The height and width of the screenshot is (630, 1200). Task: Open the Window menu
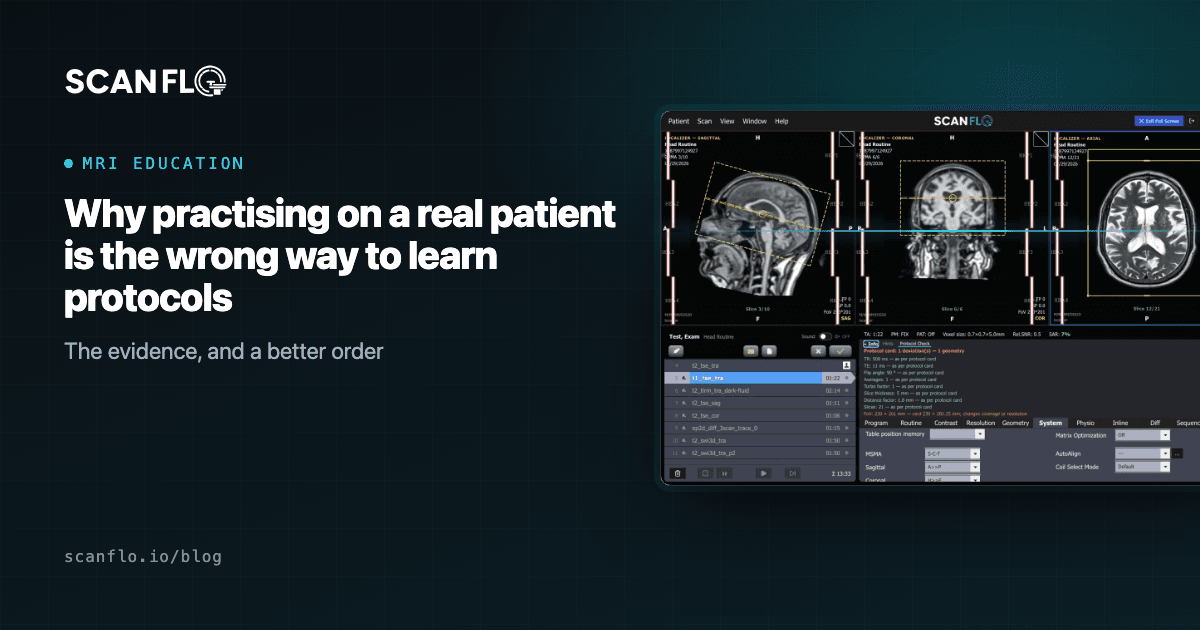pos(754,121)
